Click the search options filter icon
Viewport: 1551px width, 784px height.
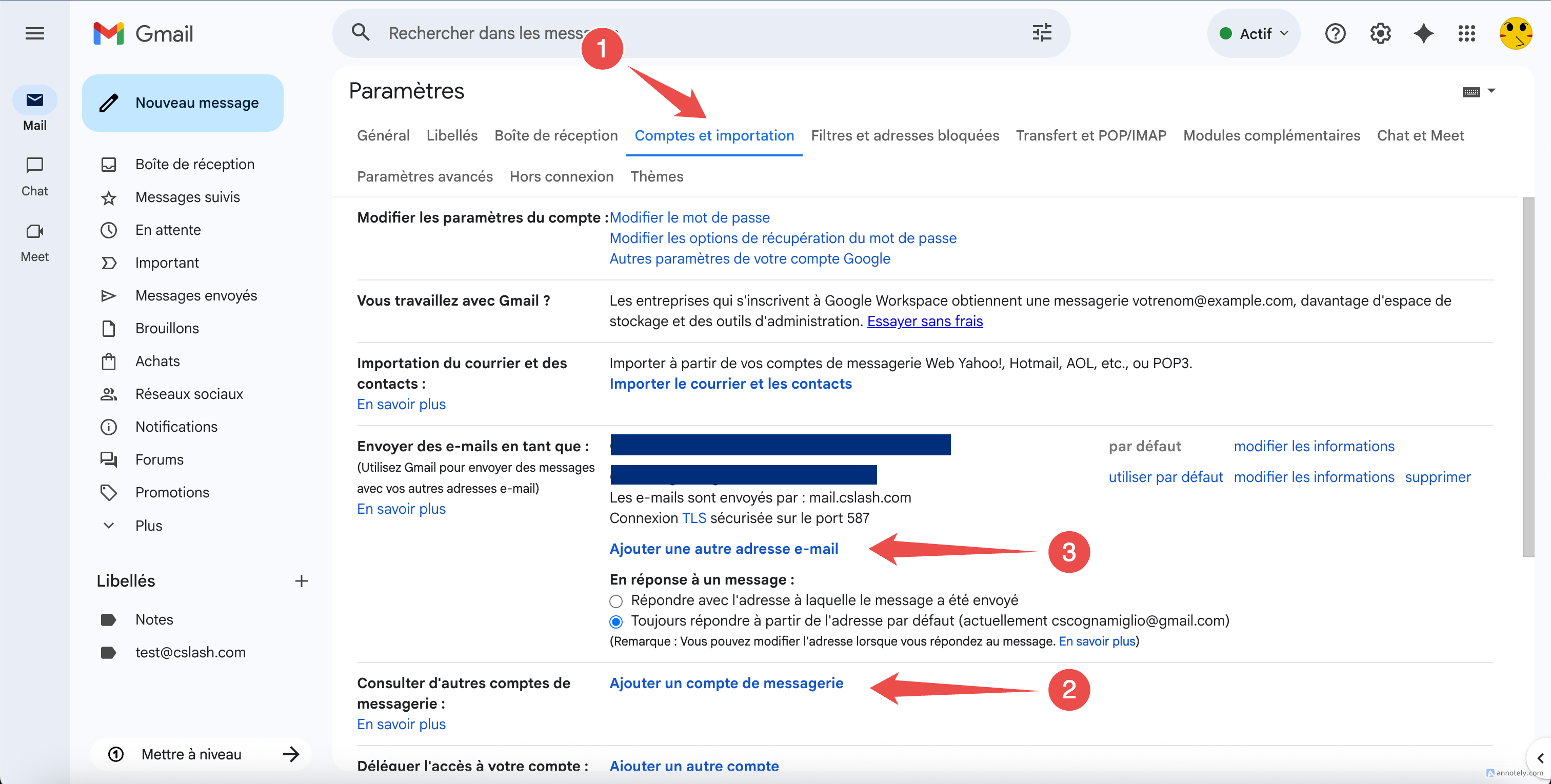(1042, 32)
